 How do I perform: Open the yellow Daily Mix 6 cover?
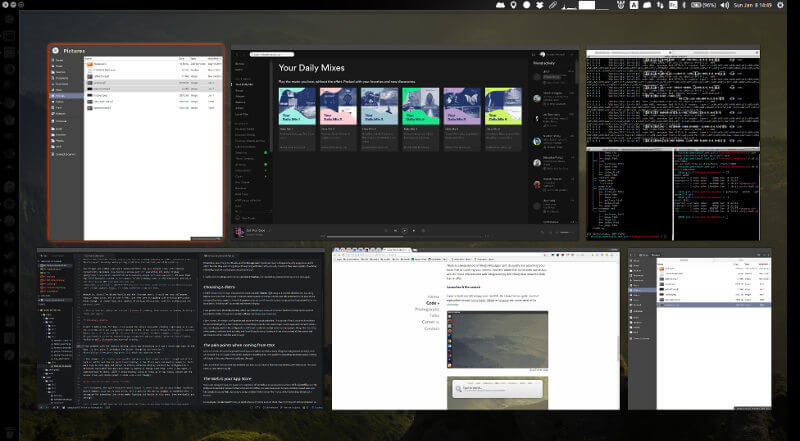point(504,106)
